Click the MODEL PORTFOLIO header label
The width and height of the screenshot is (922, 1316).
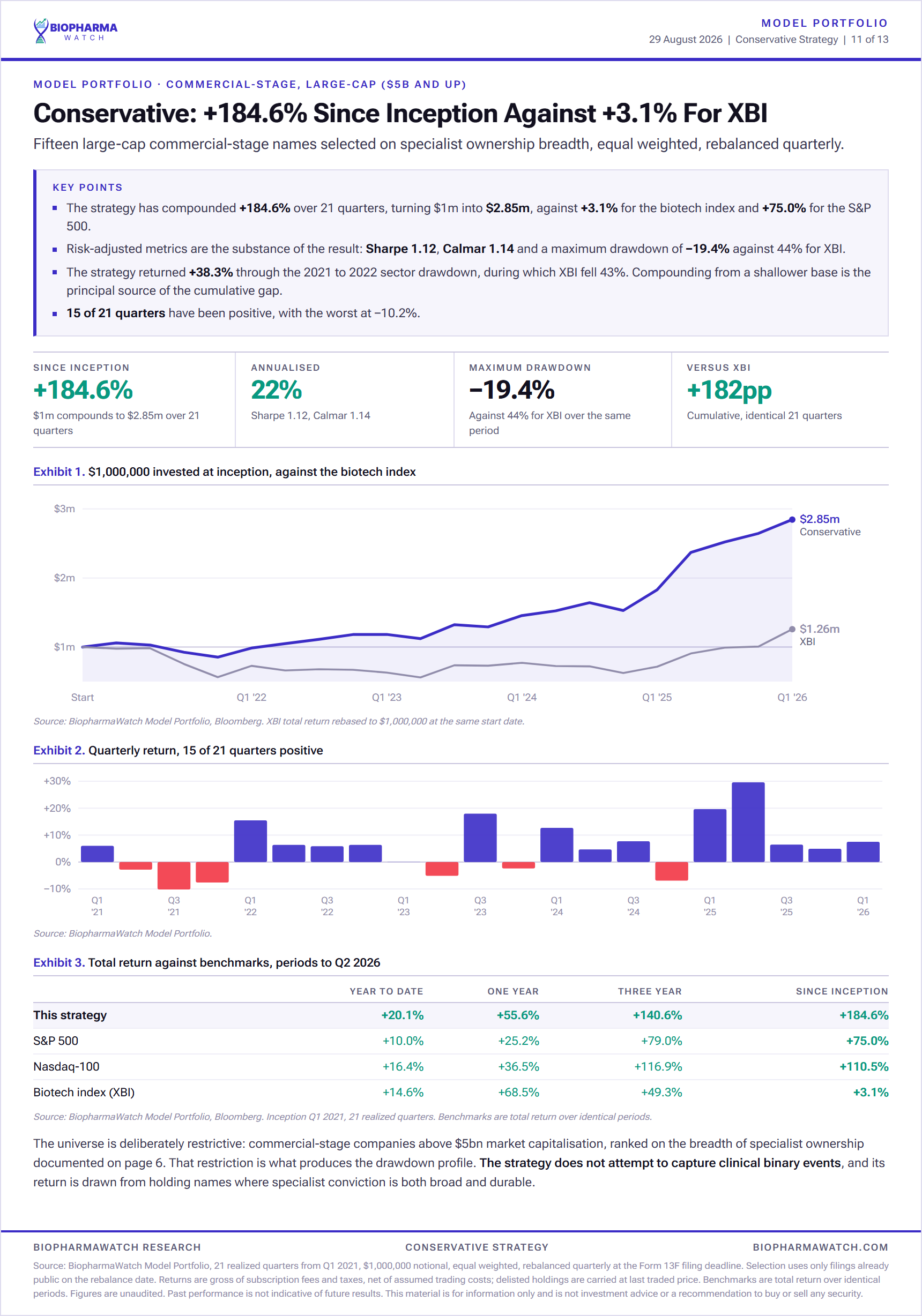[824, 23]
